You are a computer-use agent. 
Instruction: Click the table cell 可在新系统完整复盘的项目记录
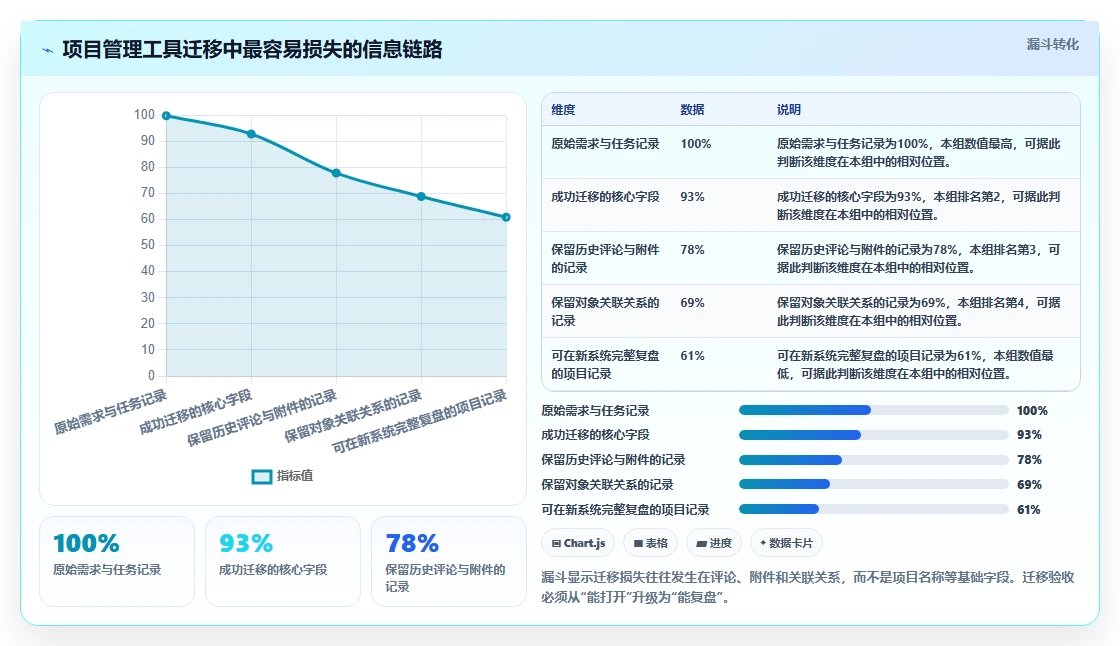click(x=605, y=364)
